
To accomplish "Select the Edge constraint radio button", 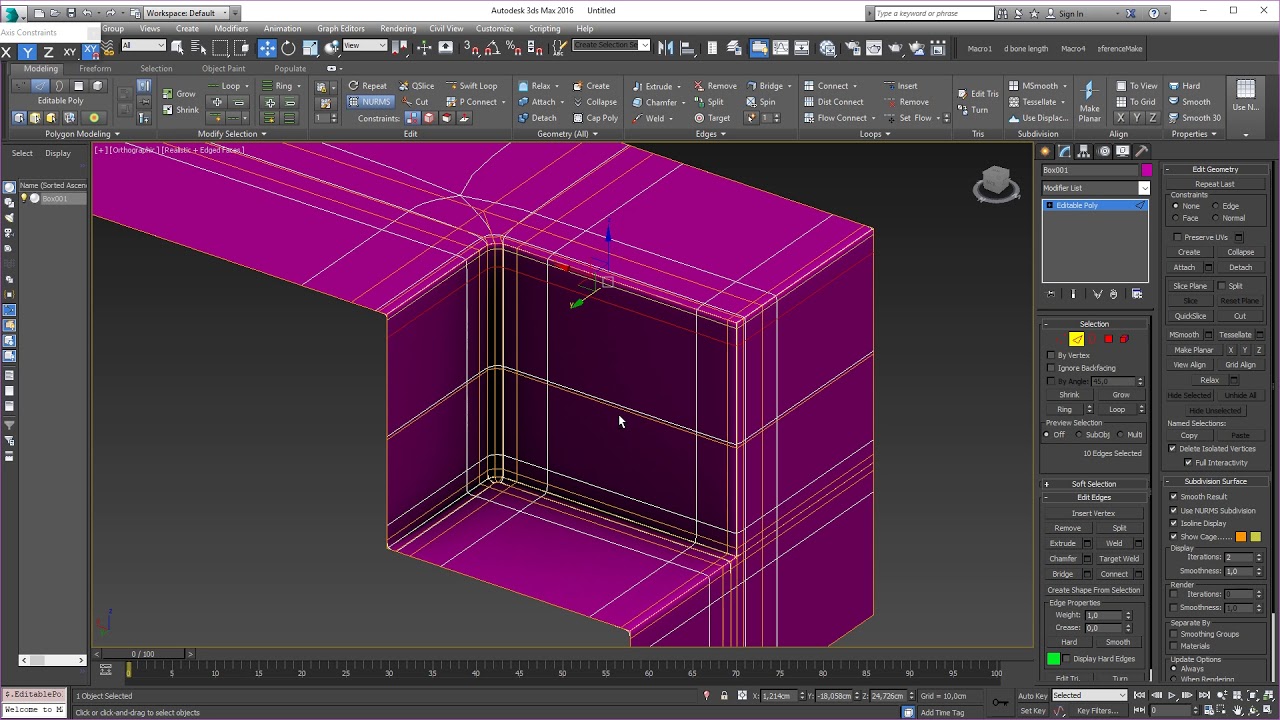I will point(1215,206).
